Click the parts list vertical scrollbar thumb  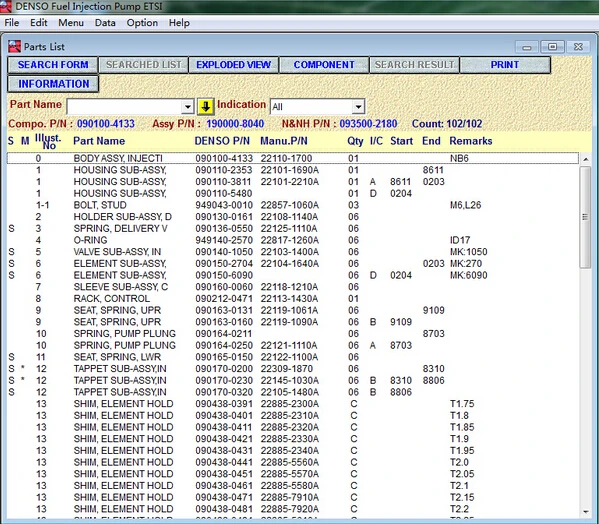[585, 217]
